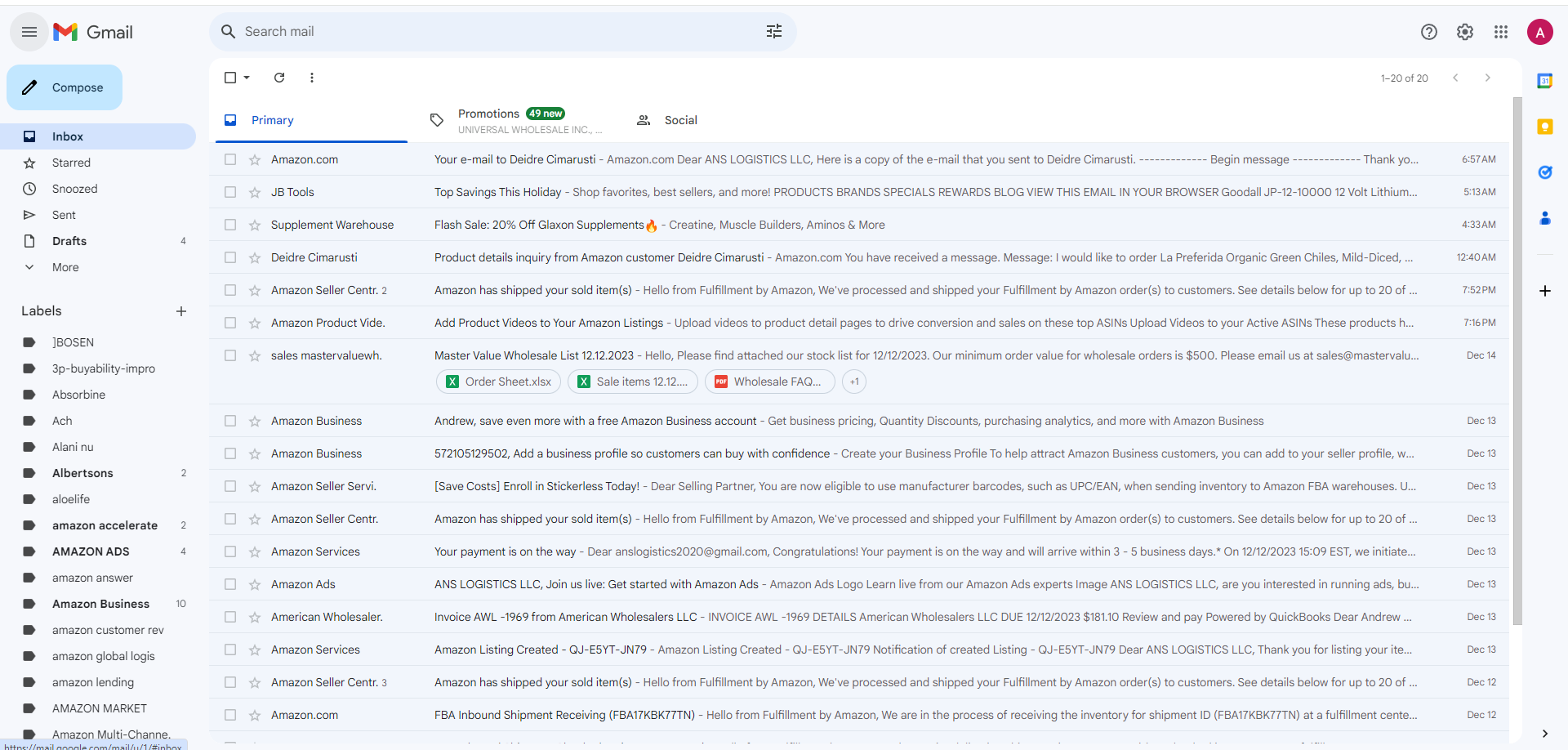Open the More options three-dot menu
This screenshot has height=750, width=1568.
coord(312,78)
